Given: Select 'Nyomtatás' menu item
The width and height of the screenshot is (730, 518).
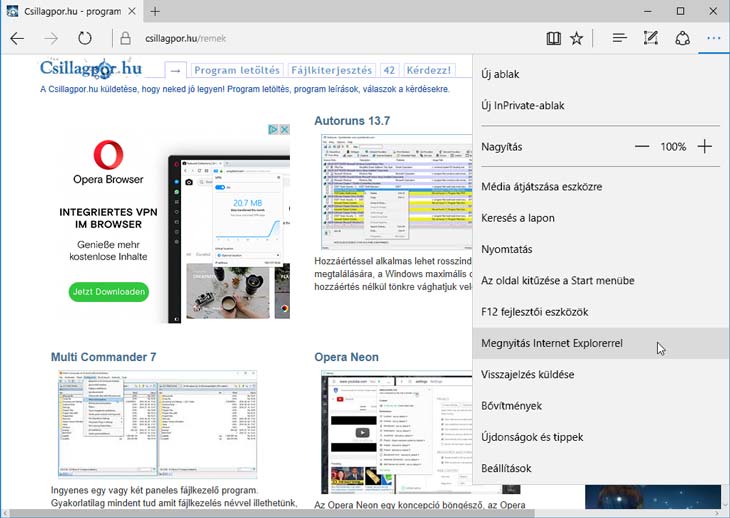Looking at the screenshot, I should (507, 249).
